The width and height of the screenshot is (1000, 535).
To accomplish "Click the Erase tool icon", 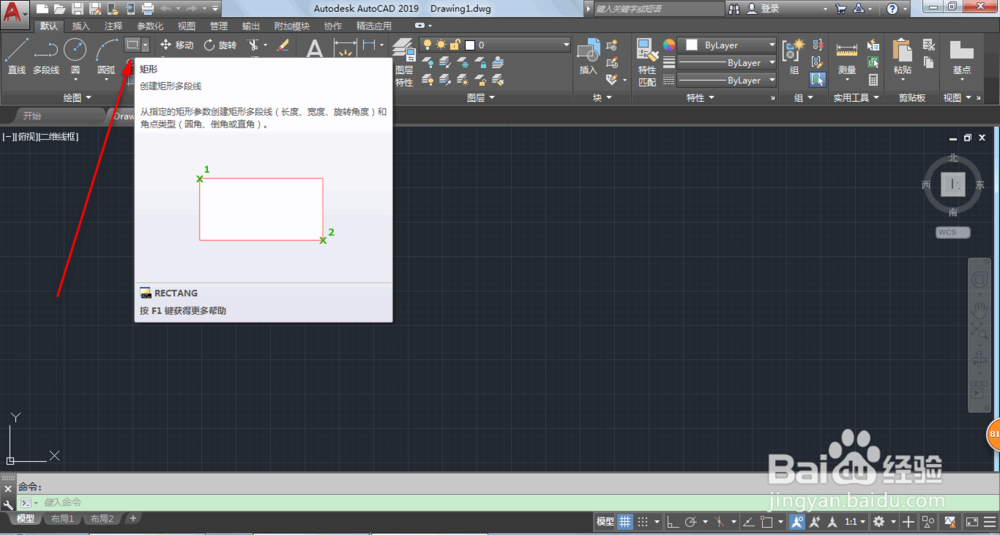I will tap(283, 45).
